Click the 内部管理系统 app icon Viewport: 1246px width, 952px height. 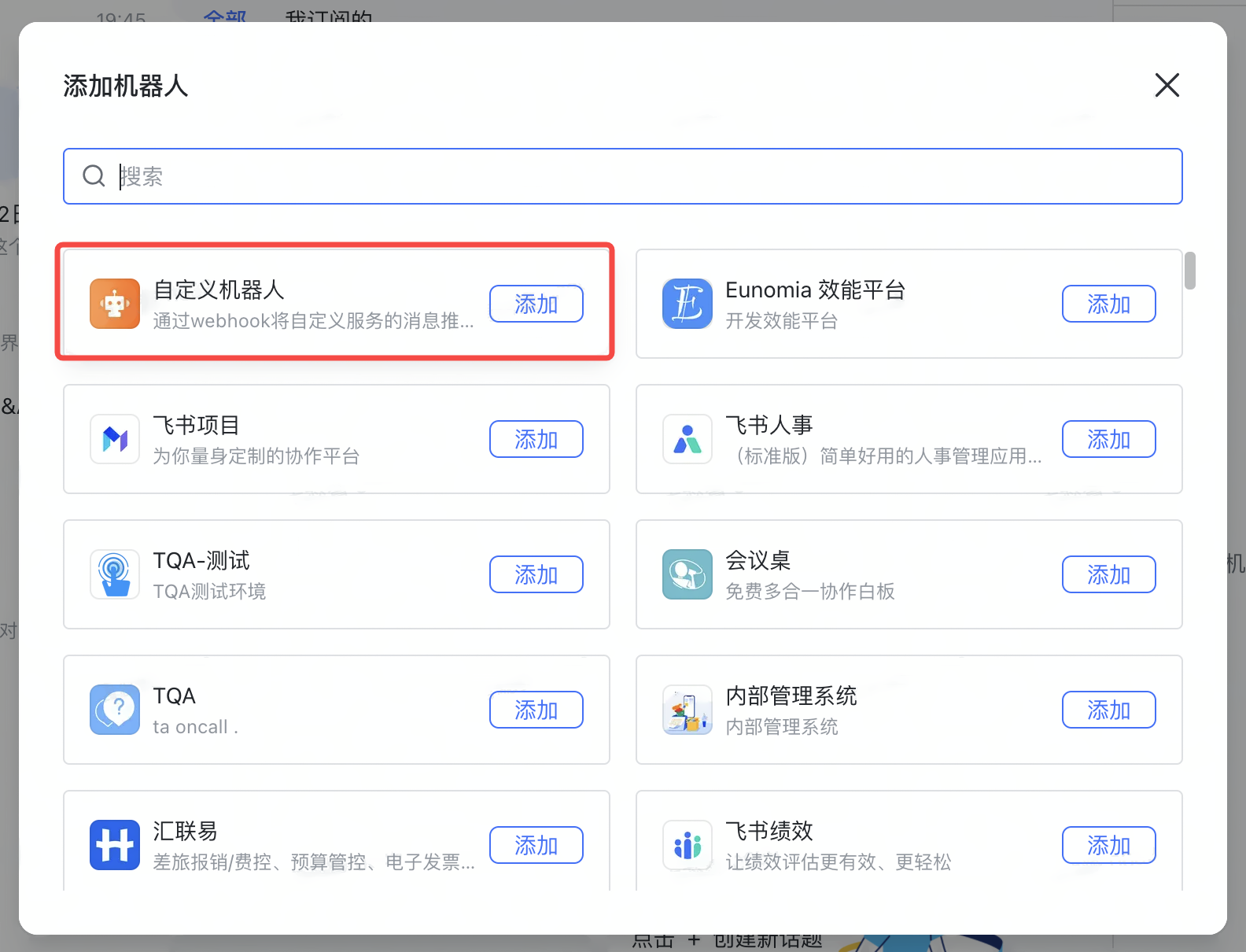(688, 710)
